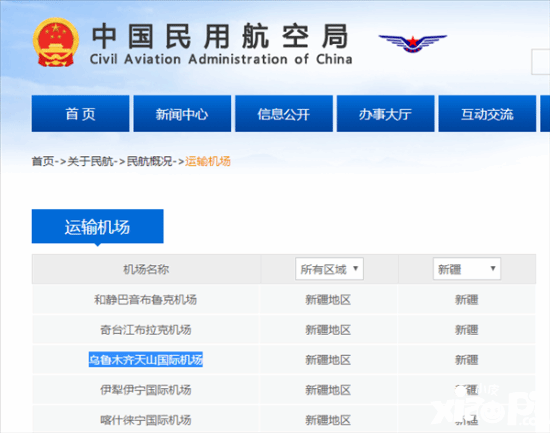550x433 pixels.
Task: Open the 新闻中心 navigation tab
Action: (x=182, y=114)
